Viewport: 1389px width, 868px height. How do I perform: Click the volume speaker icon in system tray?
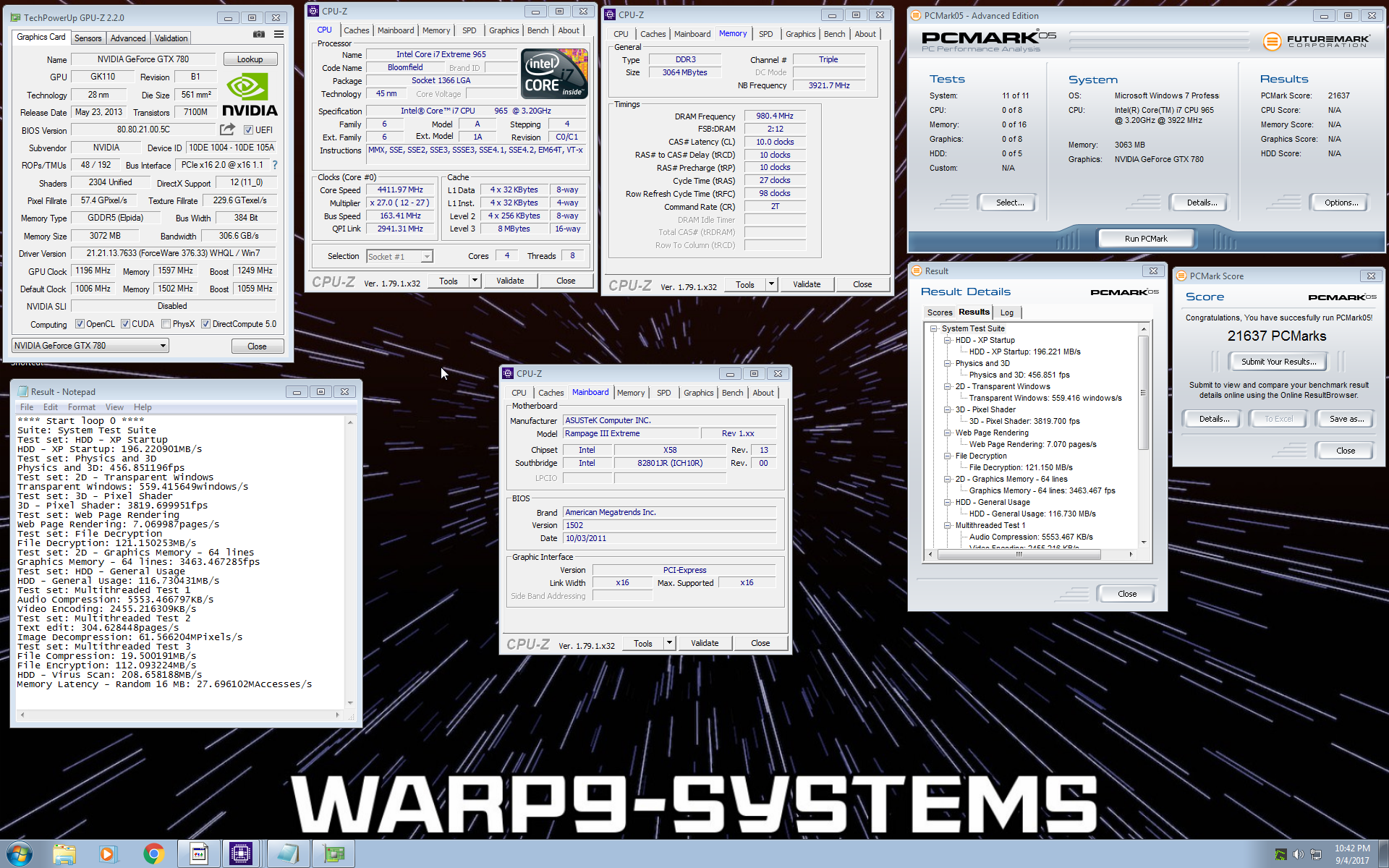(x=1299, y=854)
